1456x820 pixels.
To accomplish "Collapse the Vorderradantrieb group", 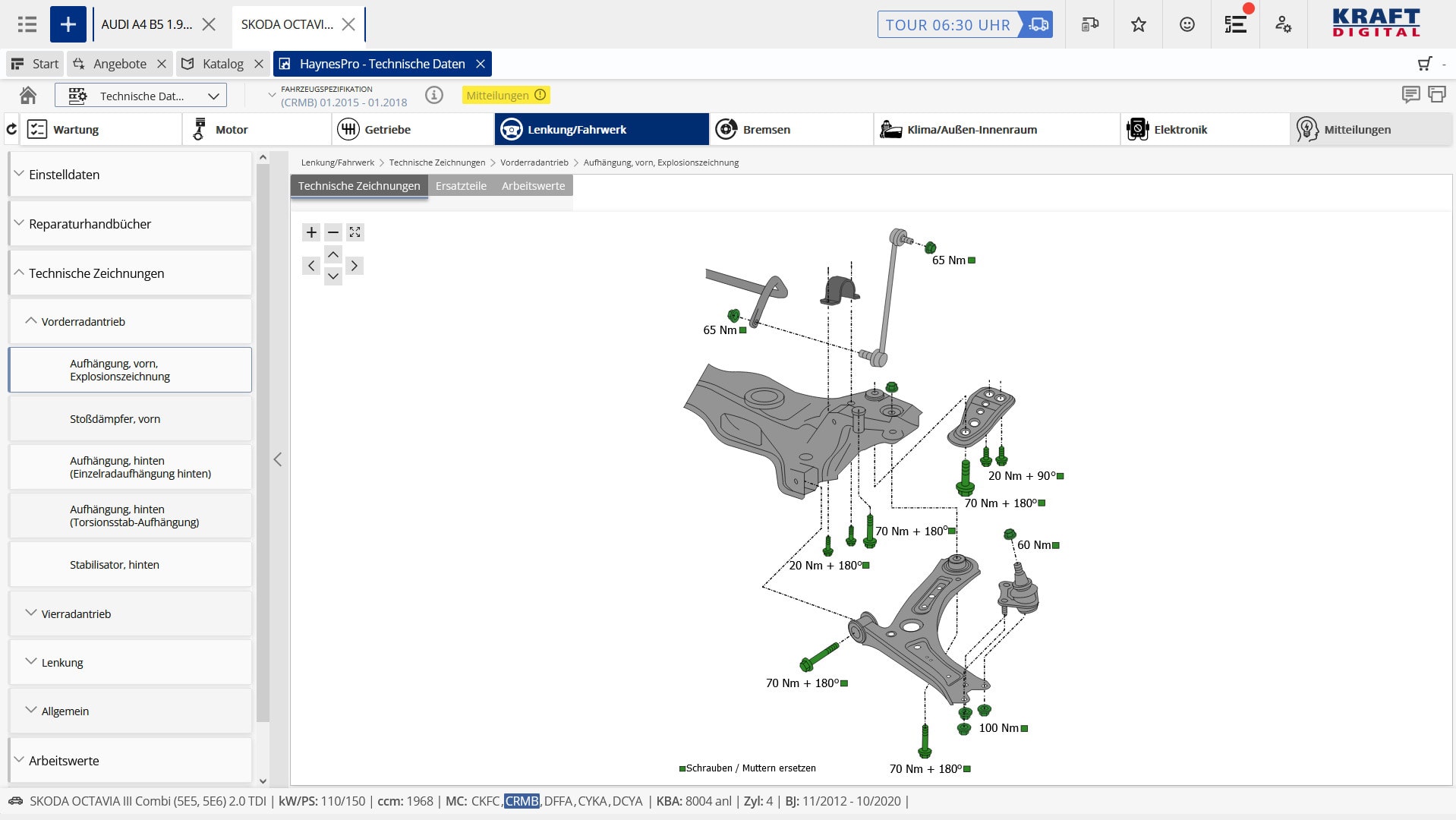I will click(130, 321).
